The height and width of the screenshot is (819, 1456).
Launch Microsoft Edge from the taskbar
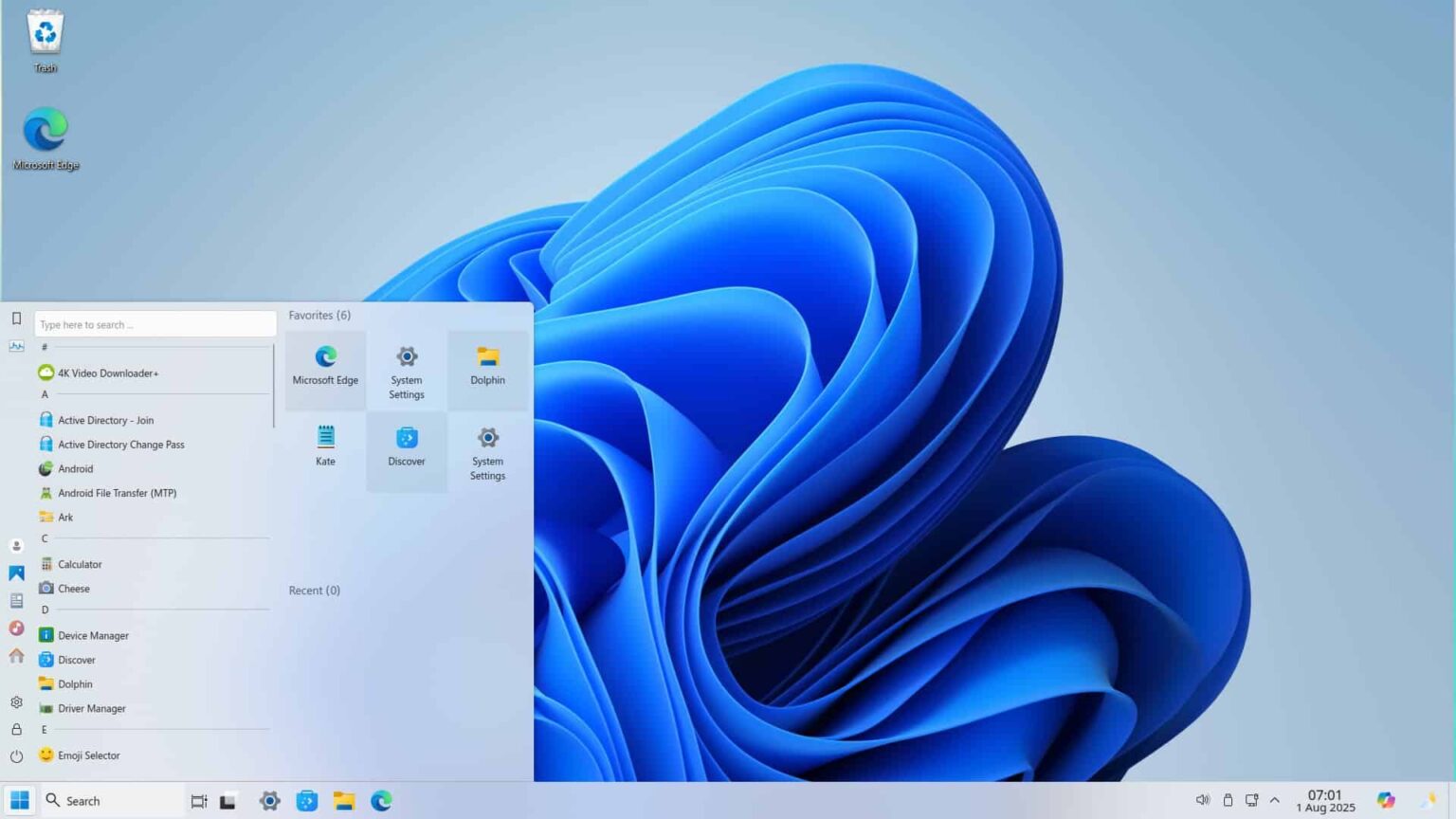380,800
